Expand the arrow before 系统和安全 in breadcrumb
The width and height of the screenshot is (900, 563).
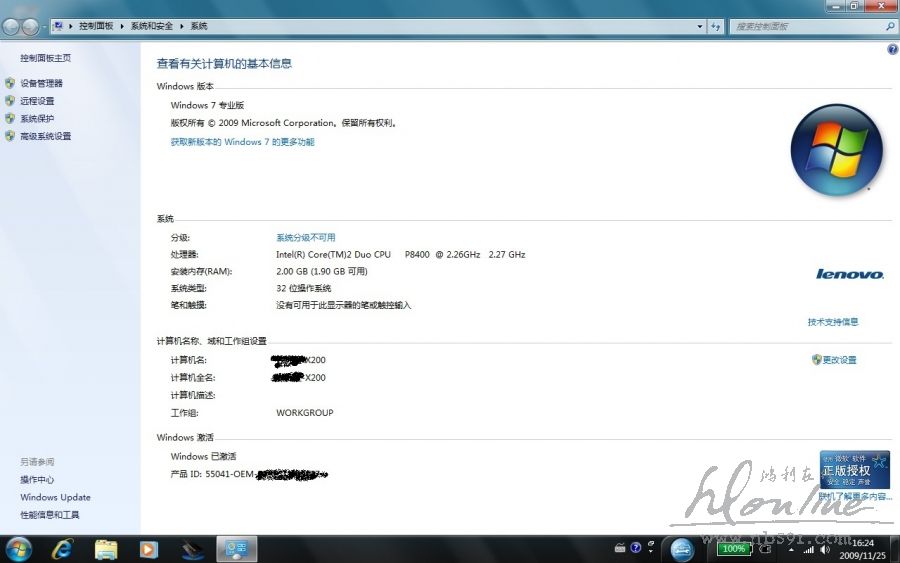pos(122,26)
